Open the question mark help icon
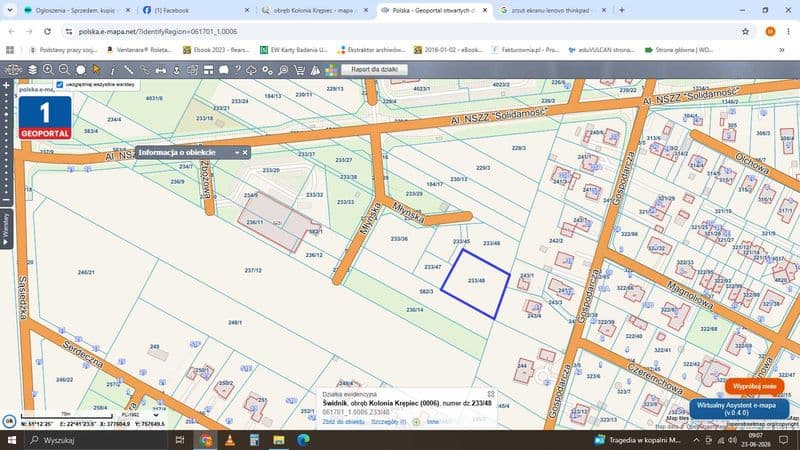 click(x=237, y=70)
